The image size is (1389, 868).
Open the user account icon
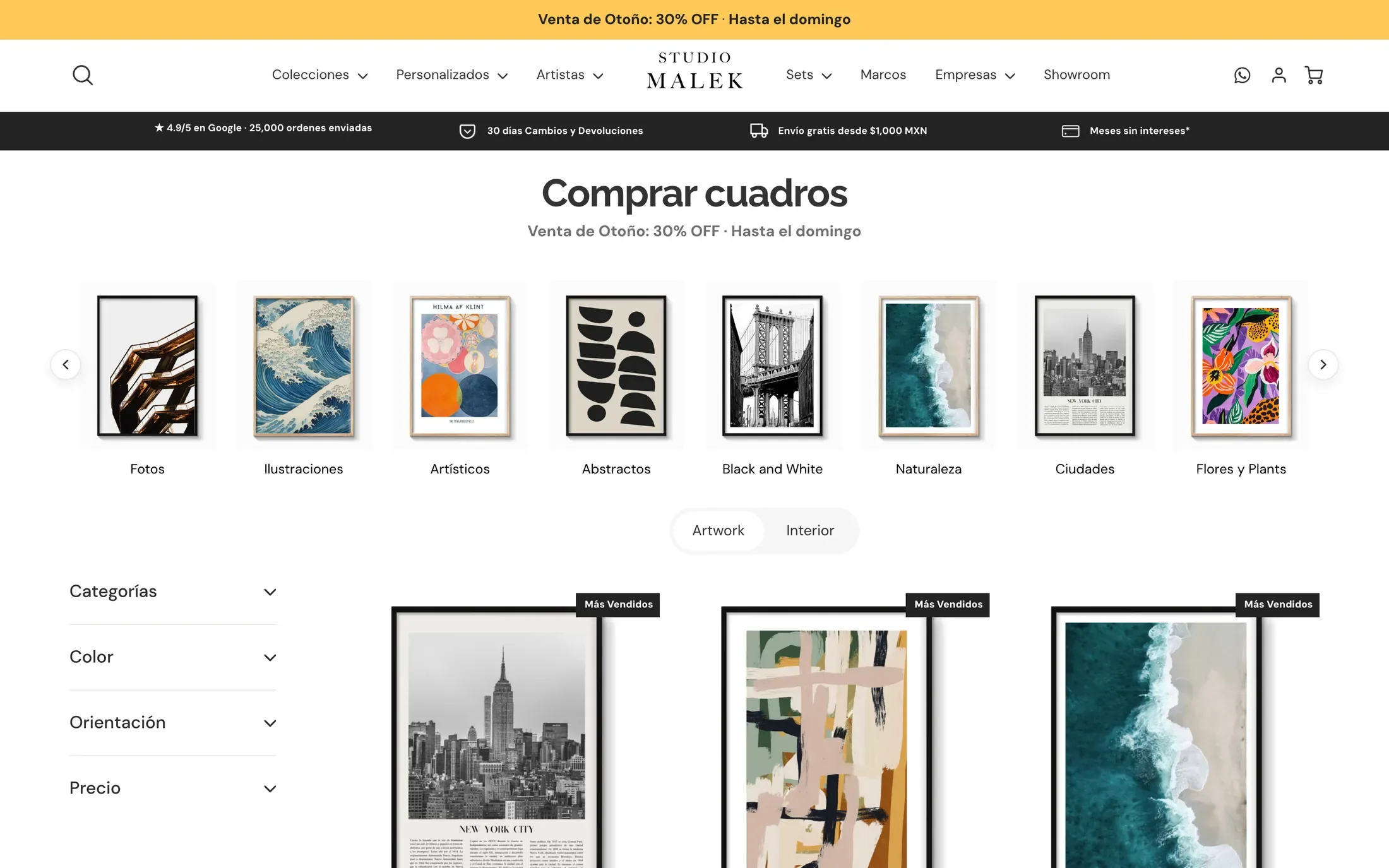pos(1279,75)
